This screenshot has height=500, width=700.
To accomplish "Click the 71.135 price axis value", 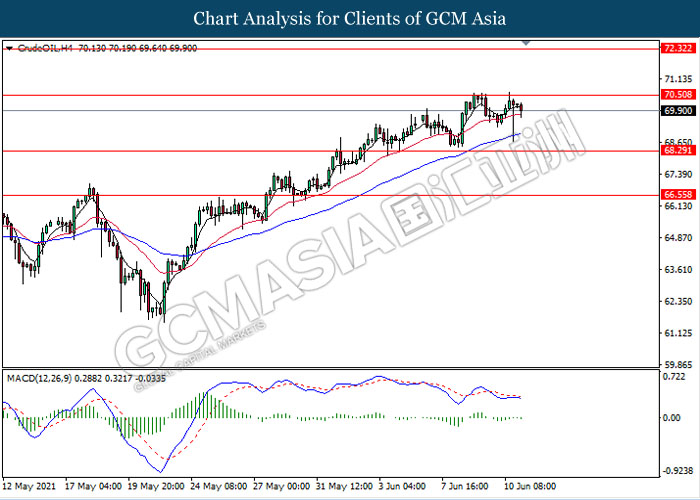I will (x=678, y=79).
